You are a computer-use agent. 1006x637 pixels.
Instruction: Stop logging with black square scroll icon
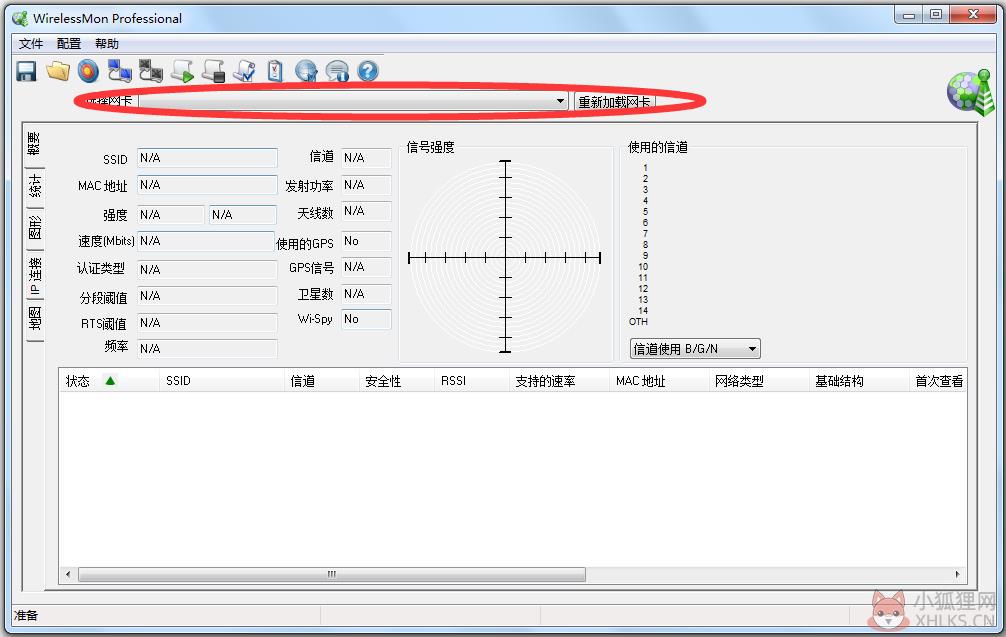(x=214, y=71)
